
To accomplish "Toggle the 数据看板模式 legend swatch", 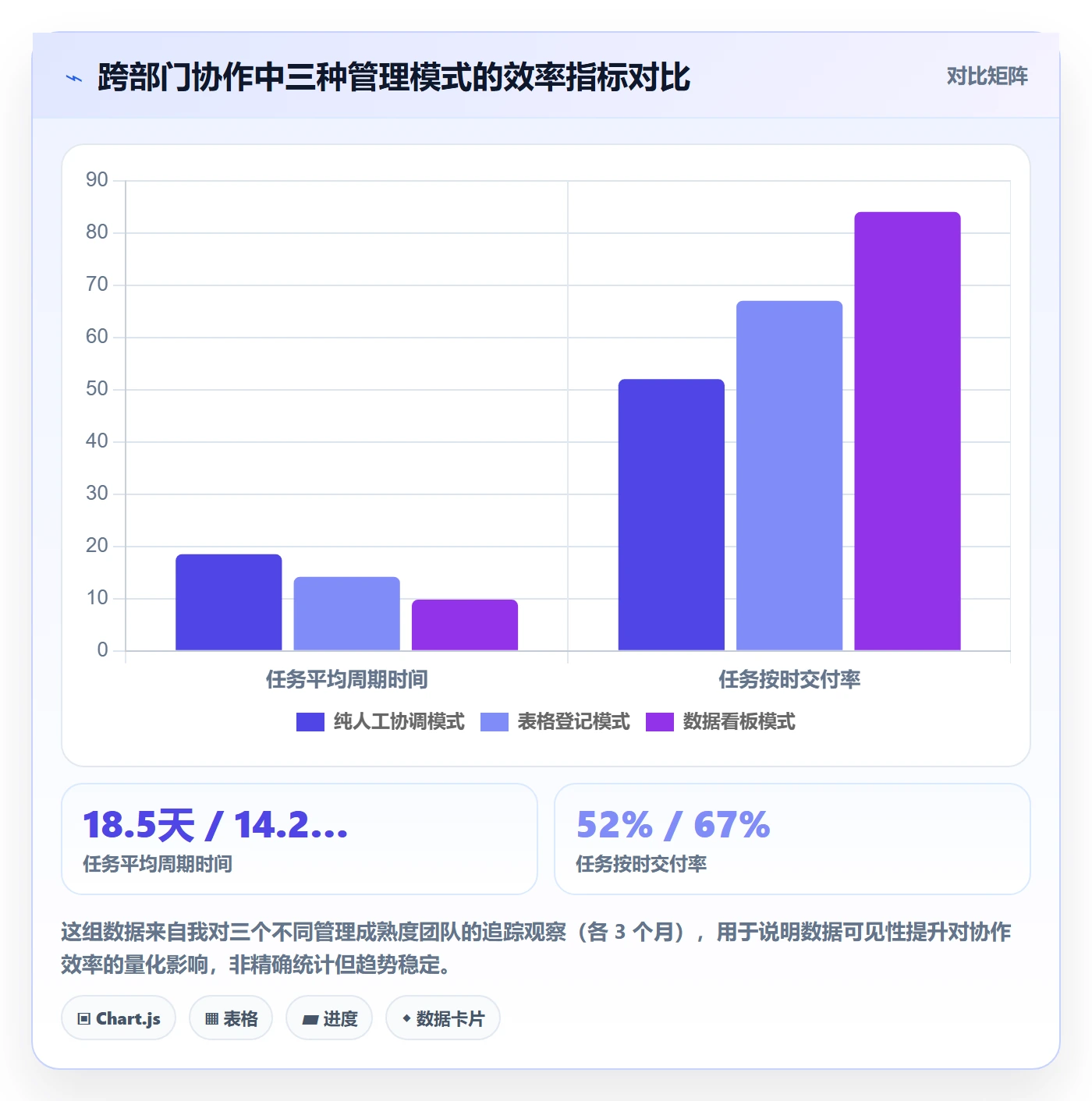I will click(659, 722).
